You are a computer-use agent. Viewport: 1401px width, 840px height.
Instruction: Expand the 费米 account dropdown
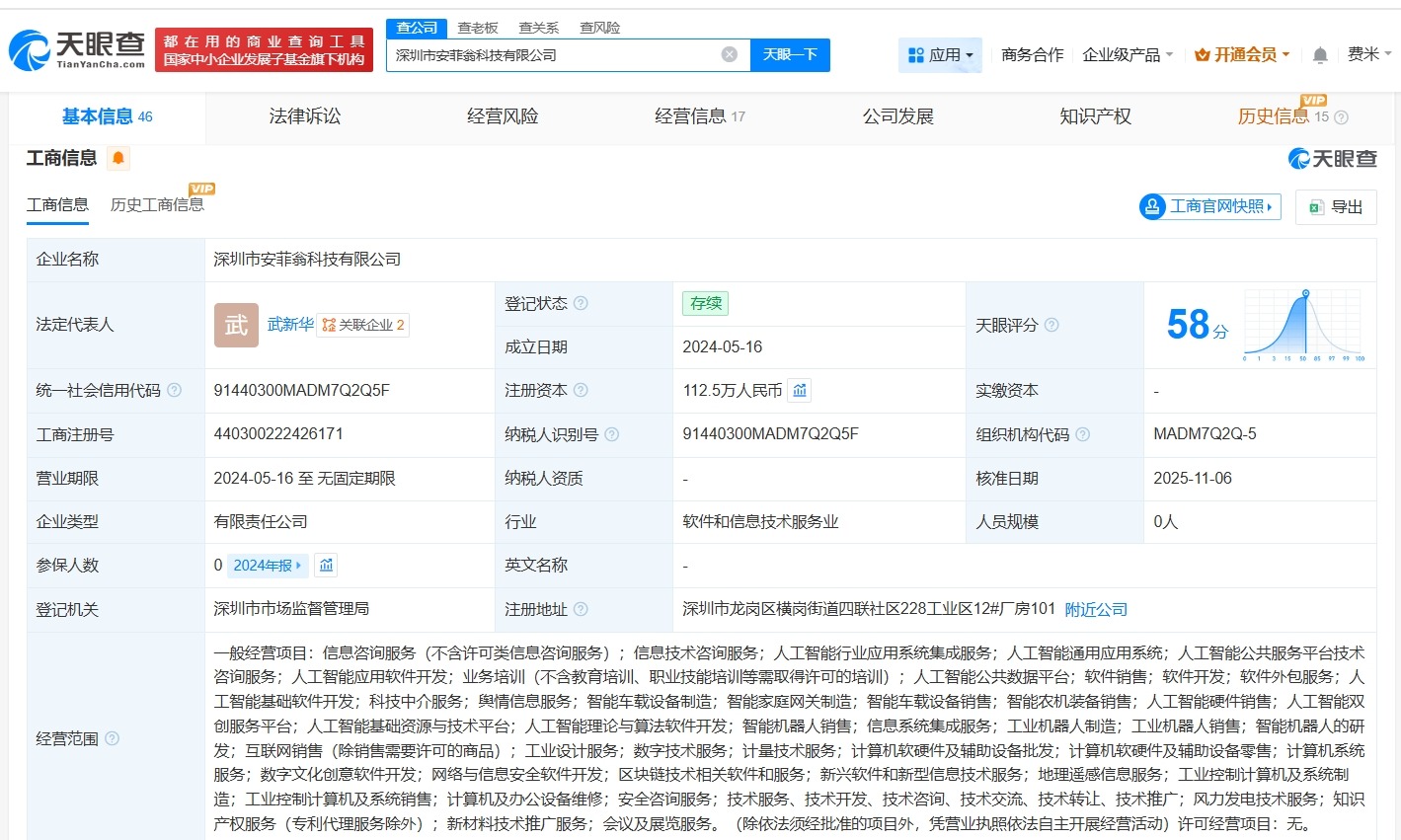[x=1368, y=54]
